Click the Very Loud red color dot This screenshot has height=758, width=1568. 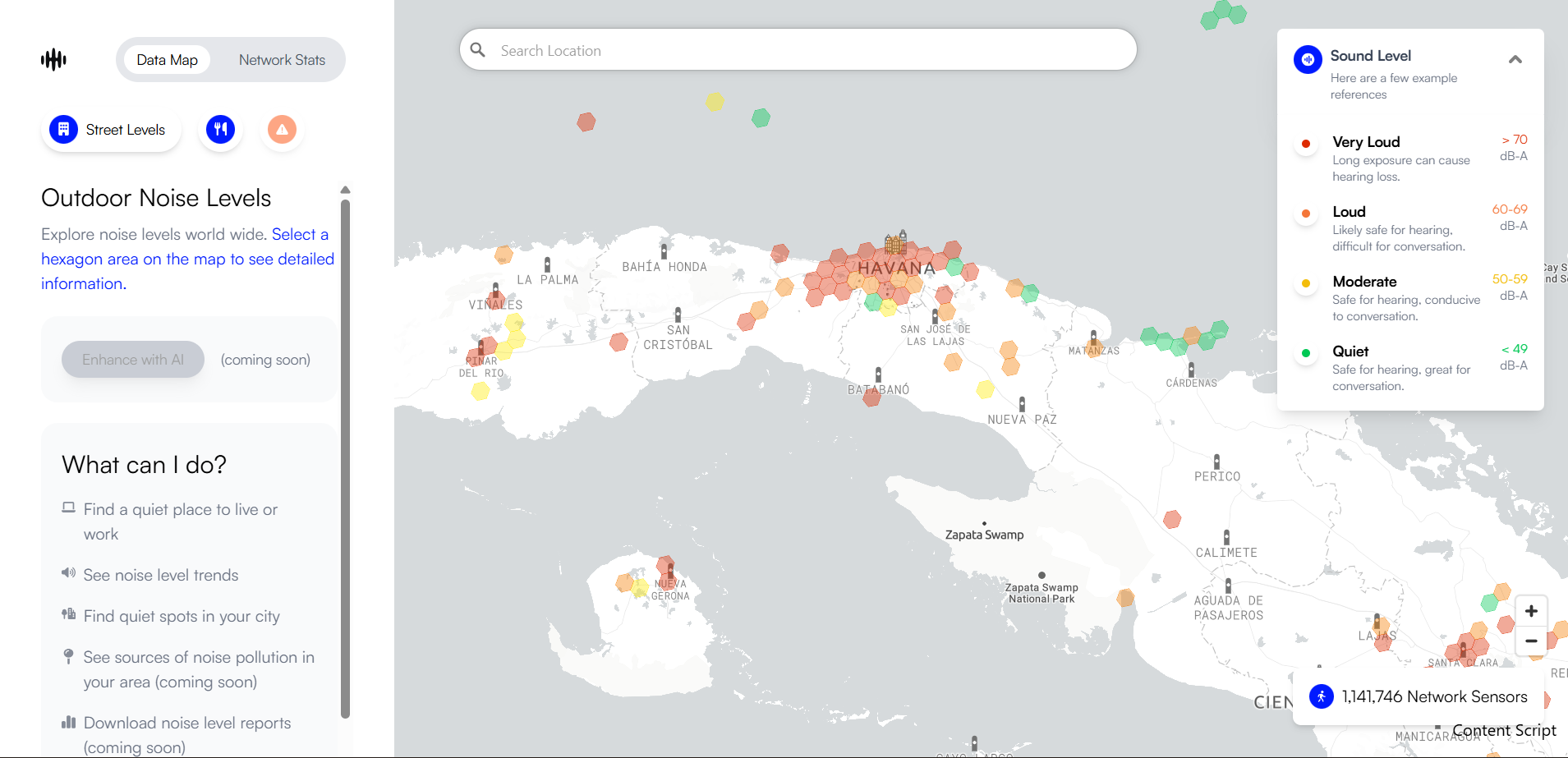point(1306,144)
